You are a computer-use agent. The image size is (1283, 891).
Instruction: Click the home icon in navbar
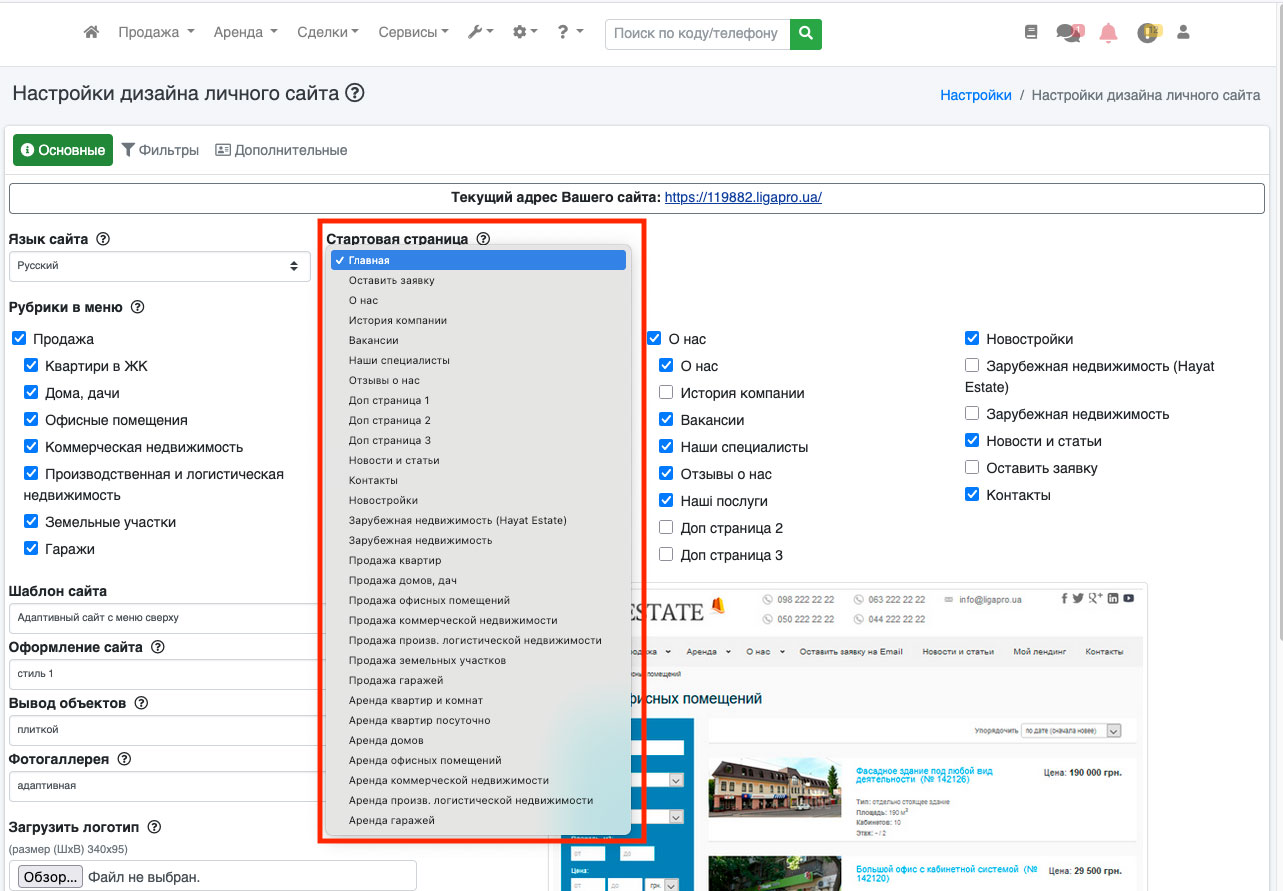coord(91,32)
